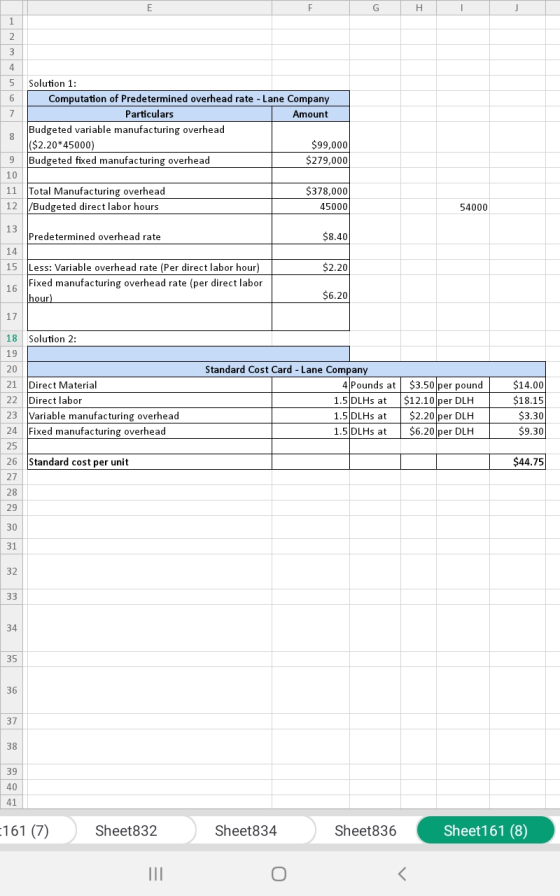Tap the Android home button icon
The width and height of the screenshot is (560, 896).
coord(279,874)
